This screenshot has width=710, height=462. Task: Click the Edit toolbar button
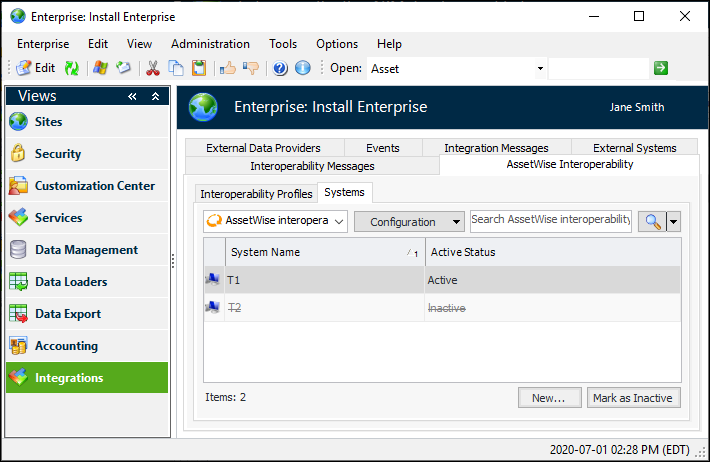(x=35, y=68)
